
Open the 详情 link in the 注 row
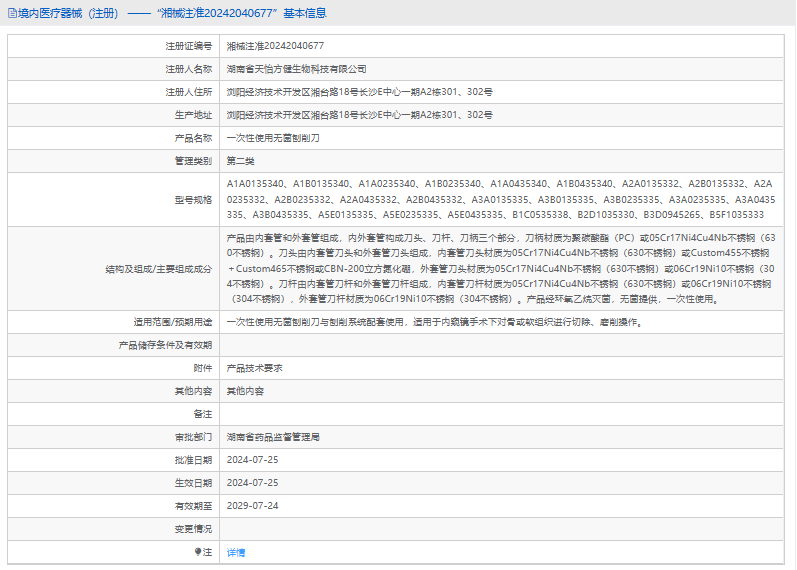tap(236, 552)
